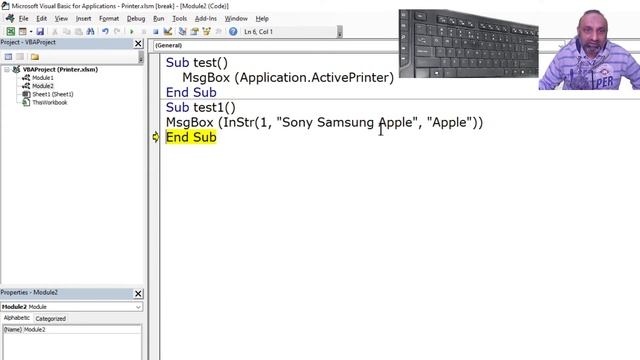Open the Properties Window toolbar icon
Image resolution: width=640 pixels, height=360 pixels.
[x=194, y=31]
